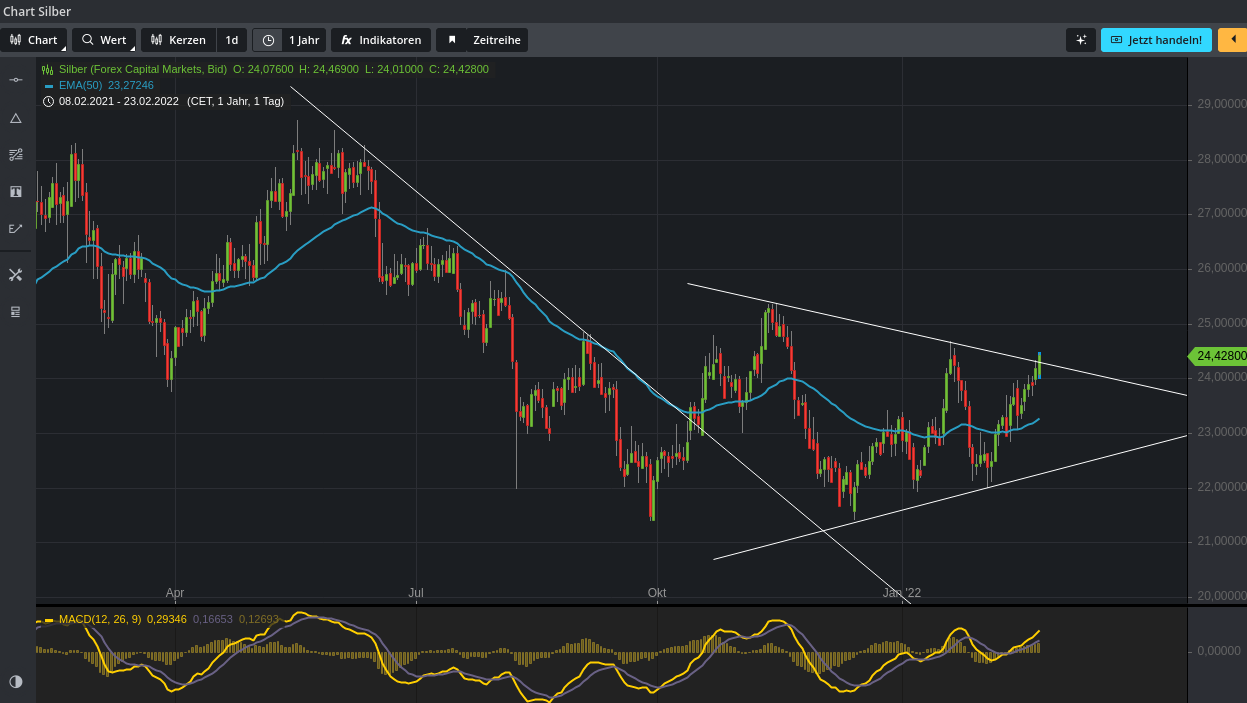The height and width of the screenshot is (703, 1247).
Task: Open the Indikatoren menu
Action: click(x=381, y=40)
